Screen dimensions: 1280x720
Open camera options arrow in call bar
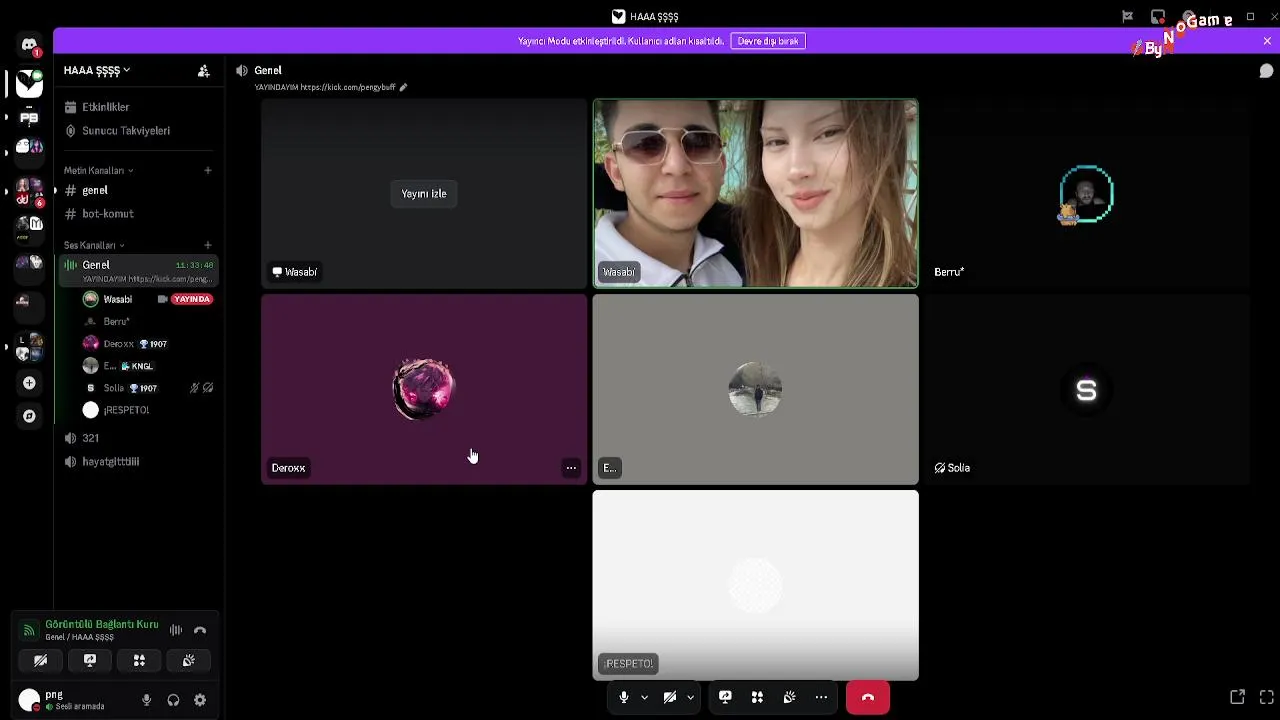tap(690, 698)
